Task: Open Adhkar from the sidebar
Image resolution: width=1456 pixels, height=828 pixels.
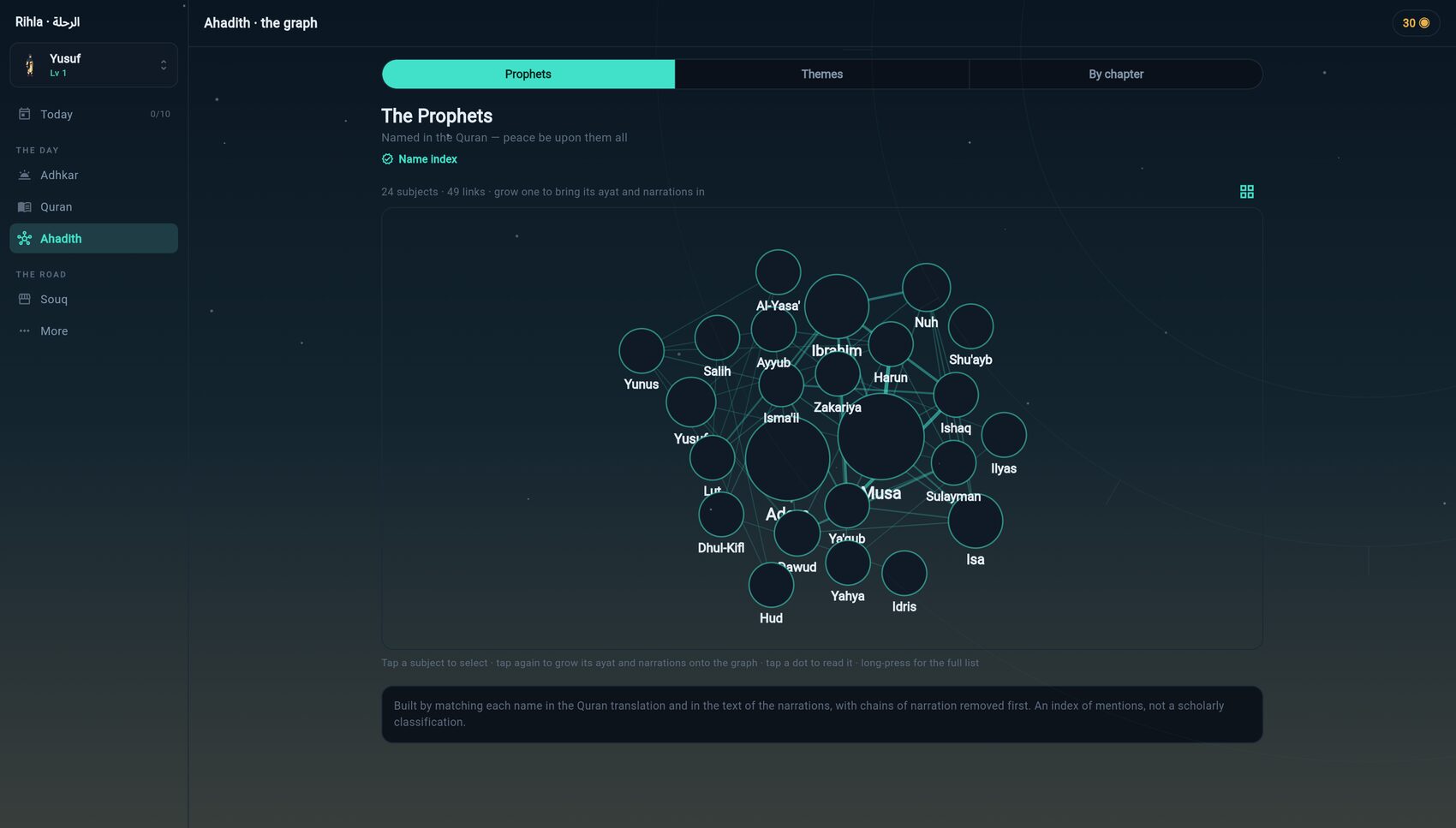Action: 93,175
